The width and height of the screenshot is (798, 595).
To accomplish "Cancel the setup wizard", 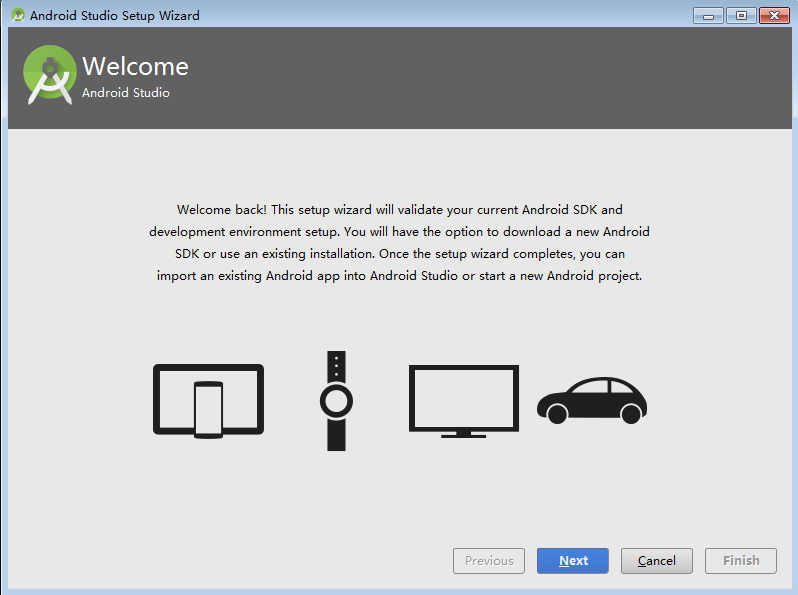I will tap(657, 561).
